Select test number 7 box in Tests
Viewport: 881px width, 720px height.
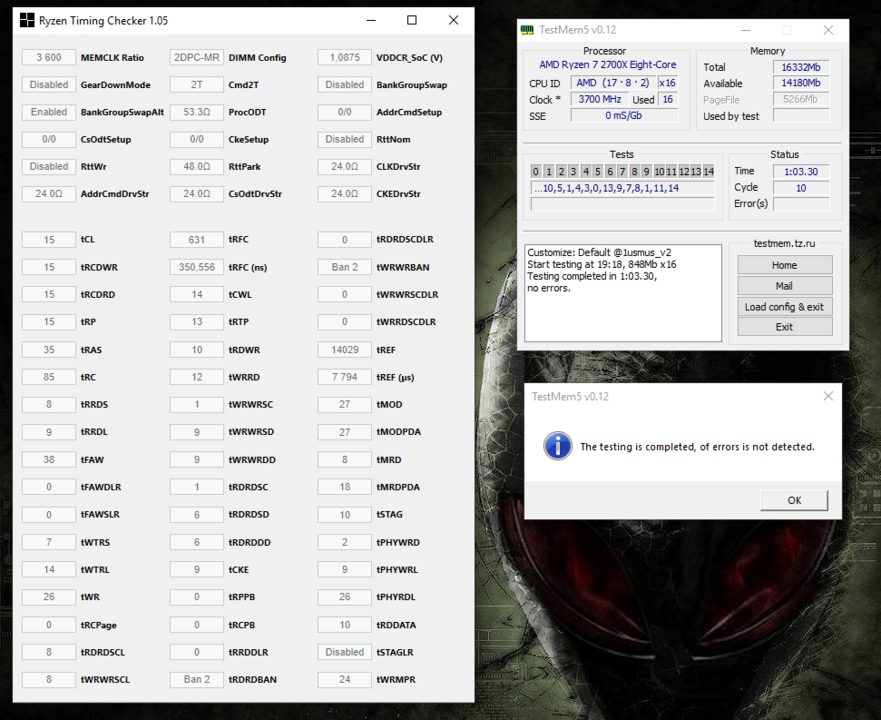coord(622,171)
